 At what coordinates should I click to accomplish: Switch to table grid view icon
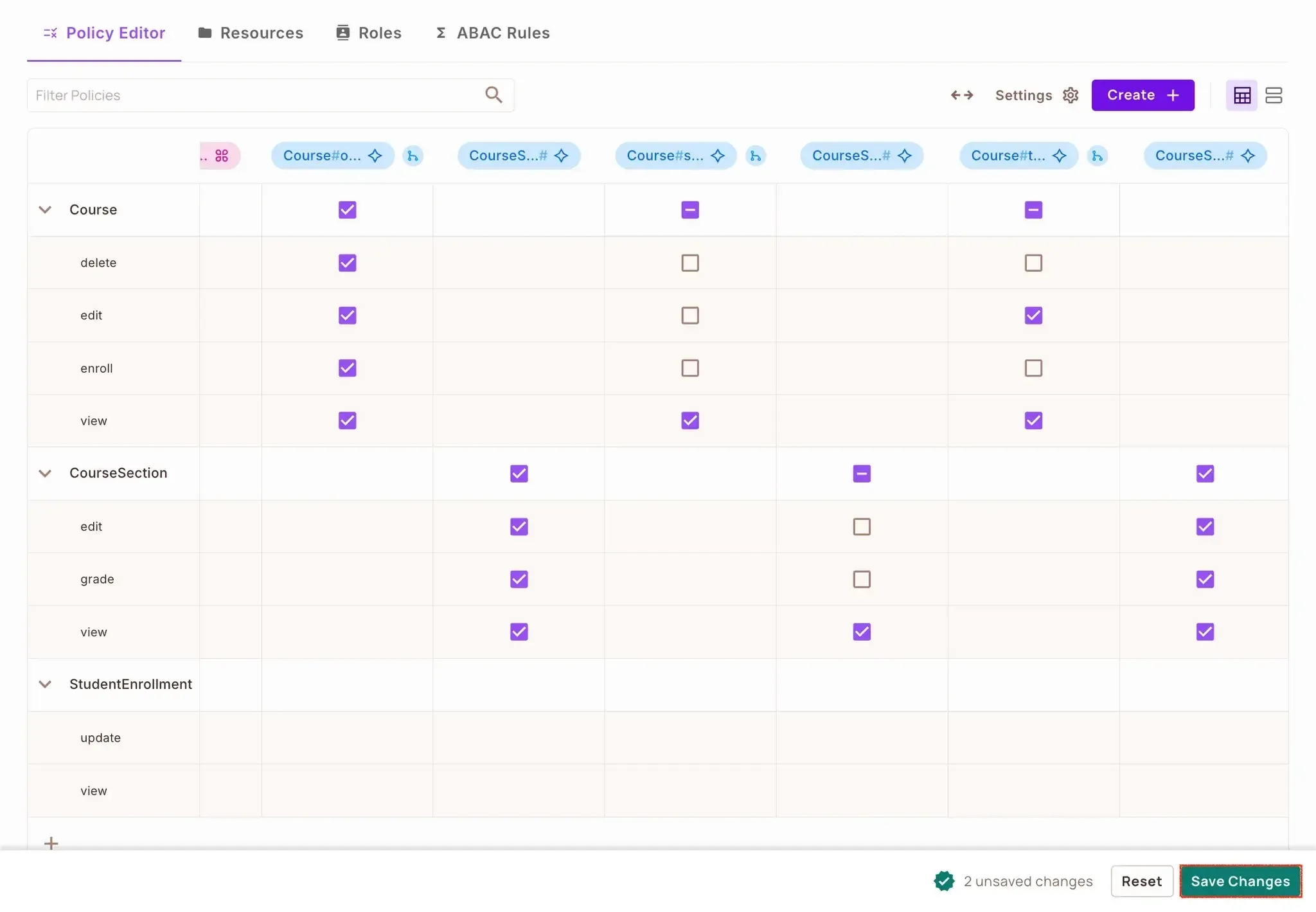pyautogui.click(x=1241, y=95)
